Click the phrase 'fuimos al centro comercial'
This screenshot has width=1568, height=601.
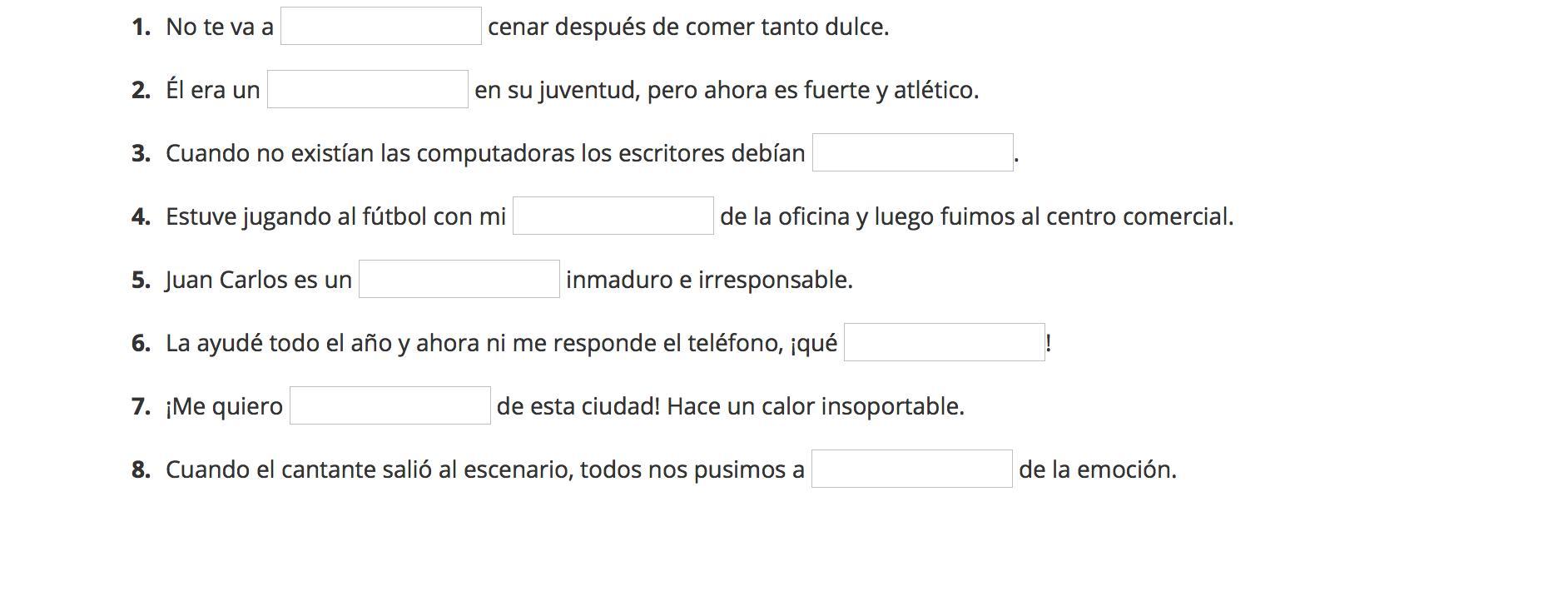coord(1086,217)
